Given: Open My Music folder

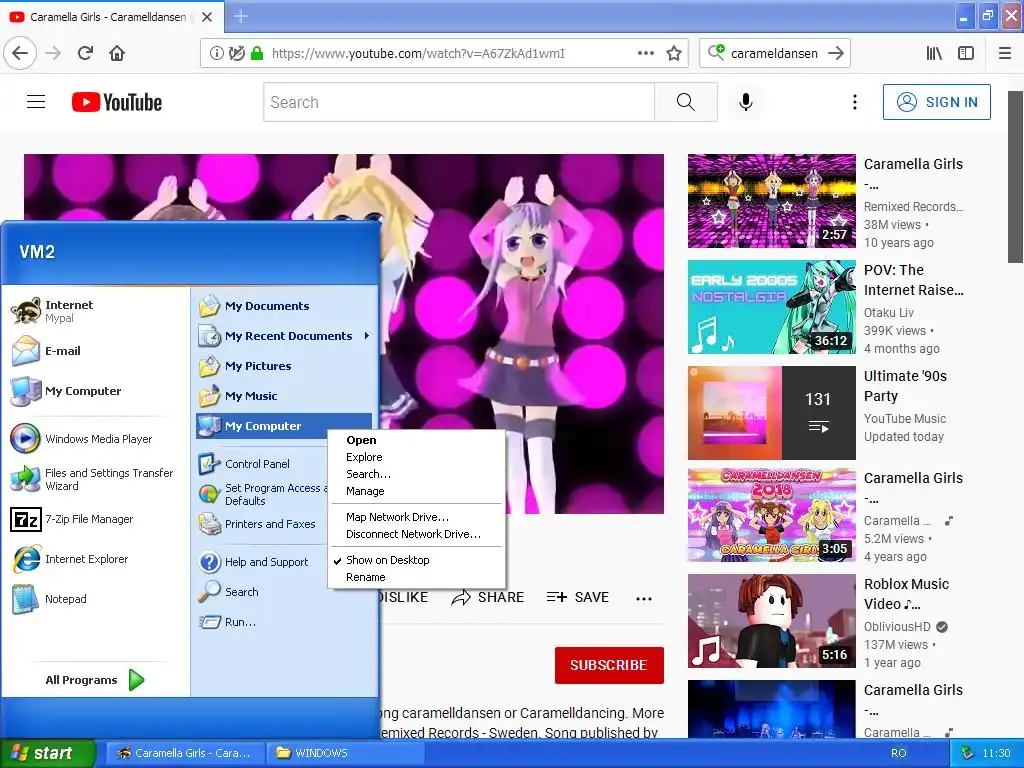Looking at the screenshot, I should [x=284, y=396].
